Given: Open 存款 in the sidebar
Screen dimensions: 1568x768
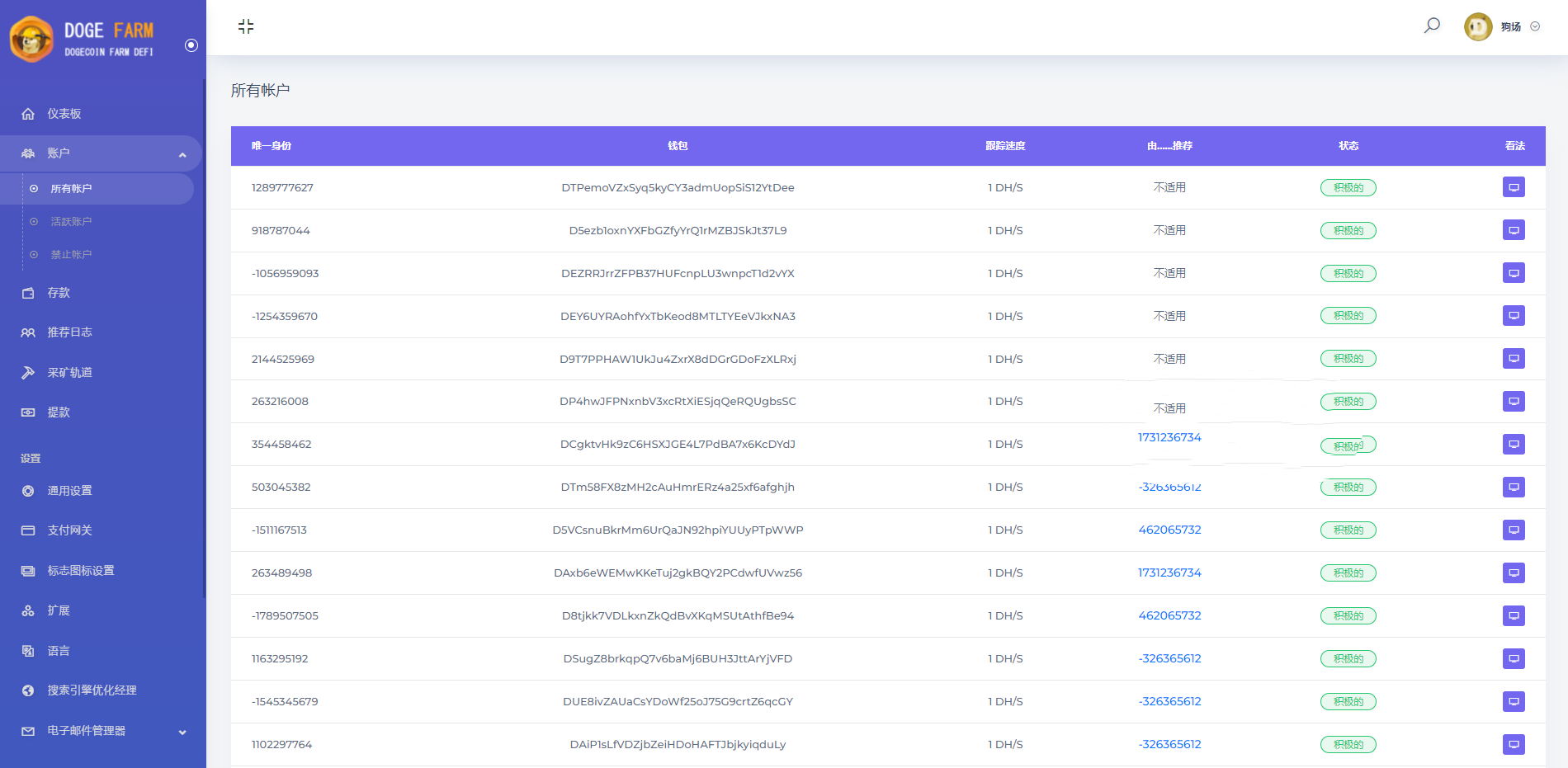Looking at the screenshot, I should click(x=59, y=293).
